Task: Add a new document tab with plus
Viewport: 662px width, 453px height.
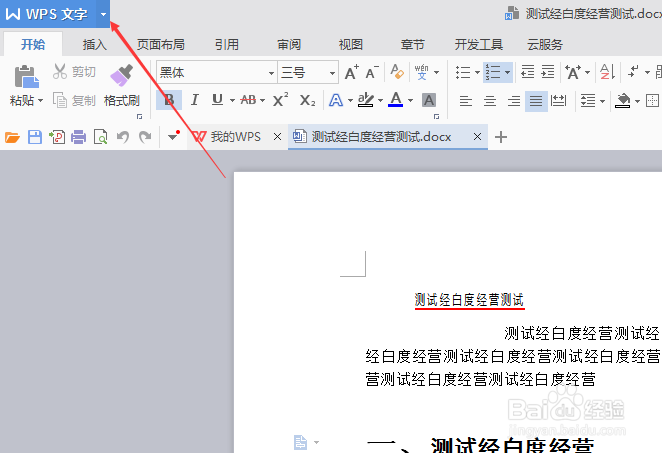Action: pyautogui.click(x=501, y=137)
